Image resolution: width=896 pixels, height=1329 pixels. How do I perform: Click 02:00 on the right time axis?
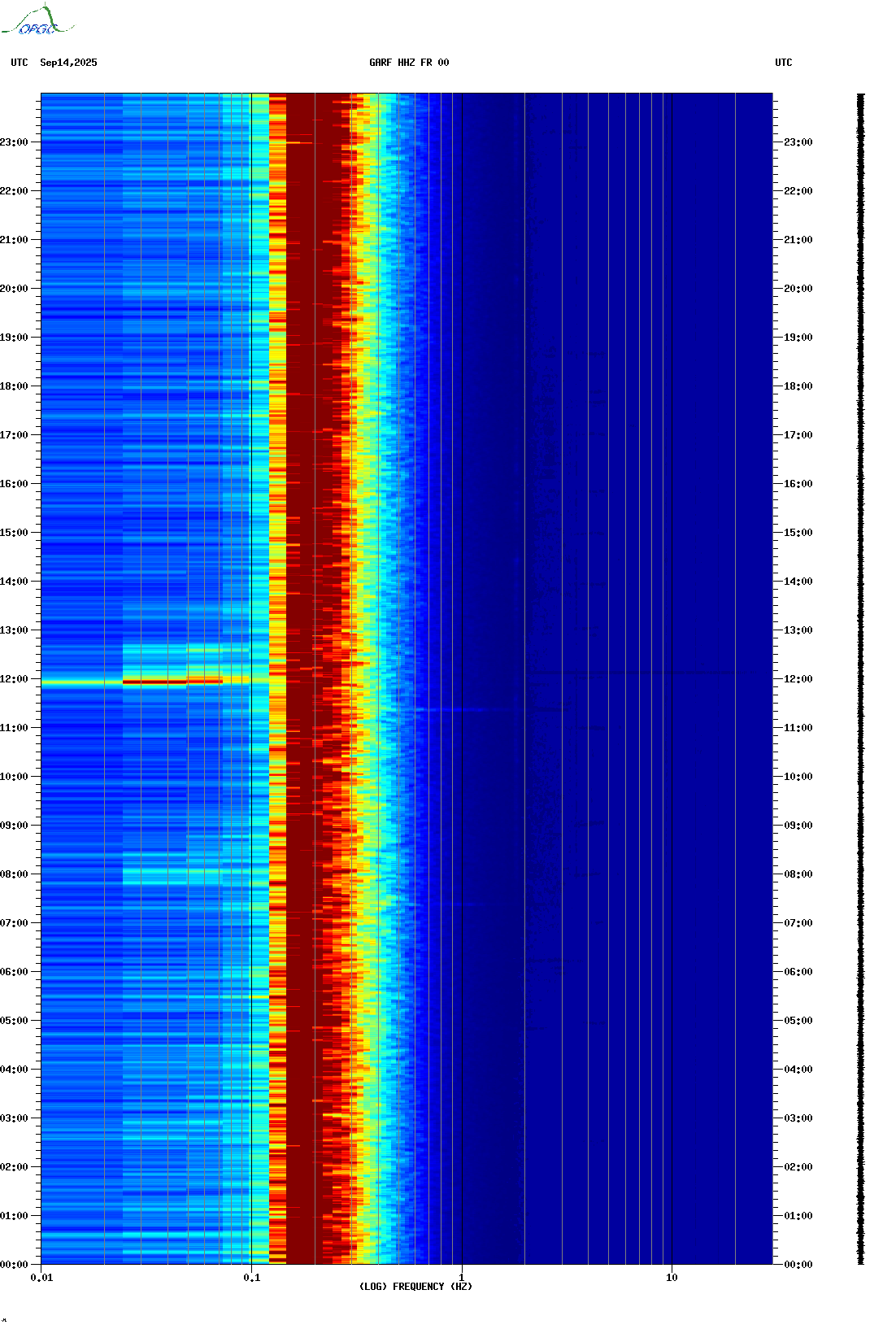[798, 1167]
